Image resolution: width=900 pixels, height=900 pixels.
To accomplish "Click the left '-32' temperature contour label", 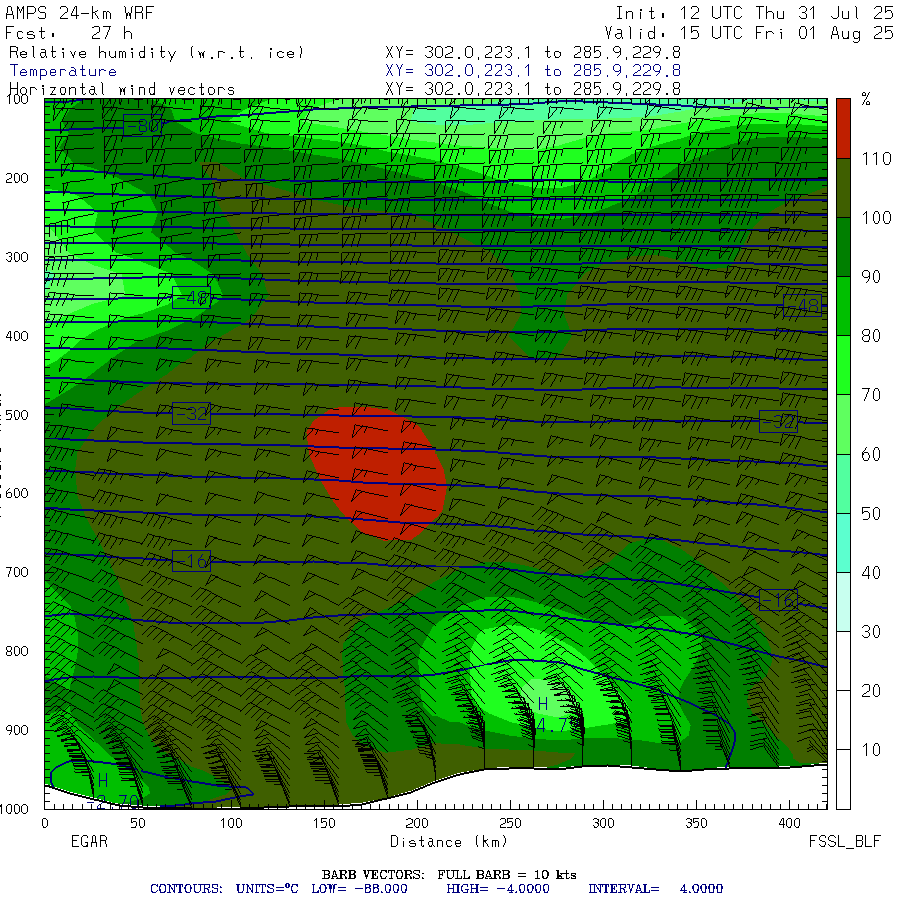I will pyautogui.click(x=191, y=413).
